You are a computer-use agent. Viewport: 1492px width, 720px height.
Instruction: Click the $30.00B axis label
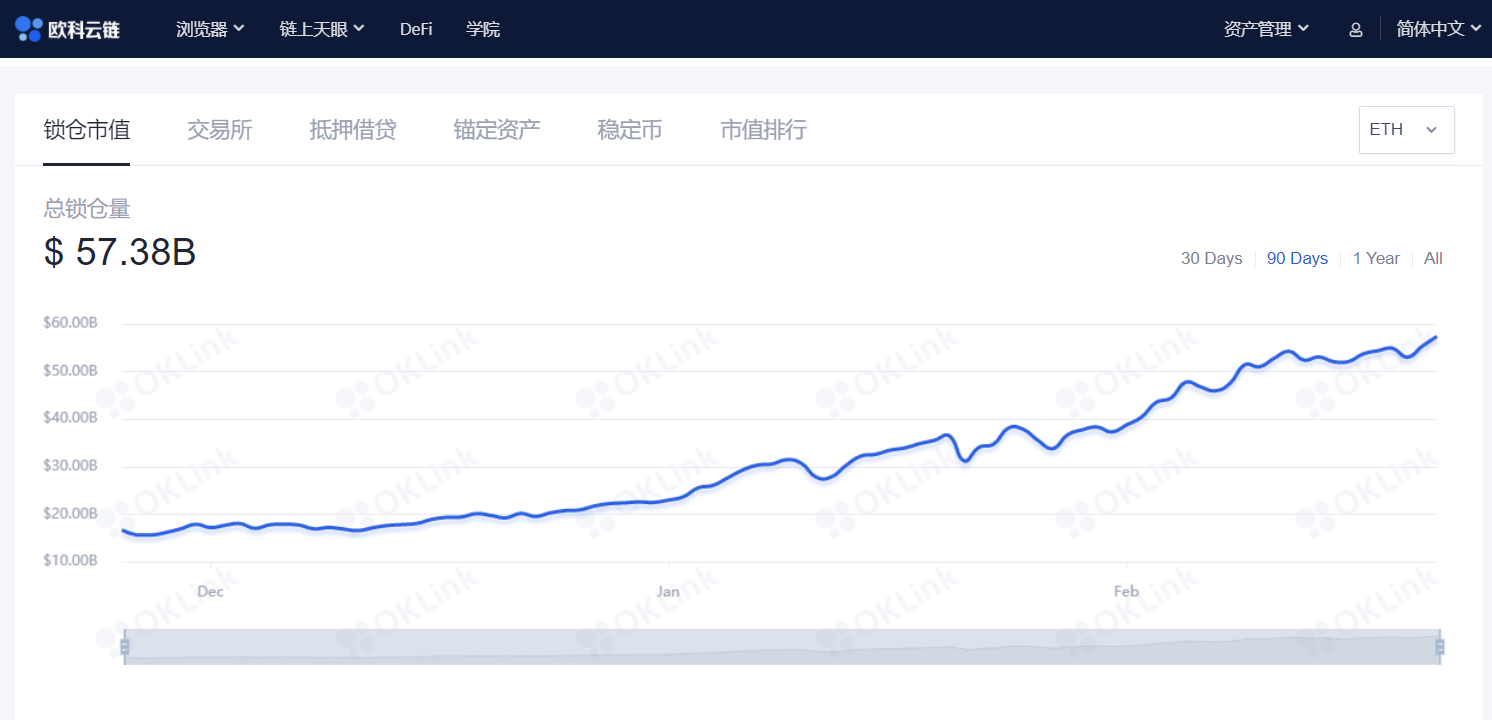(70, 466)
